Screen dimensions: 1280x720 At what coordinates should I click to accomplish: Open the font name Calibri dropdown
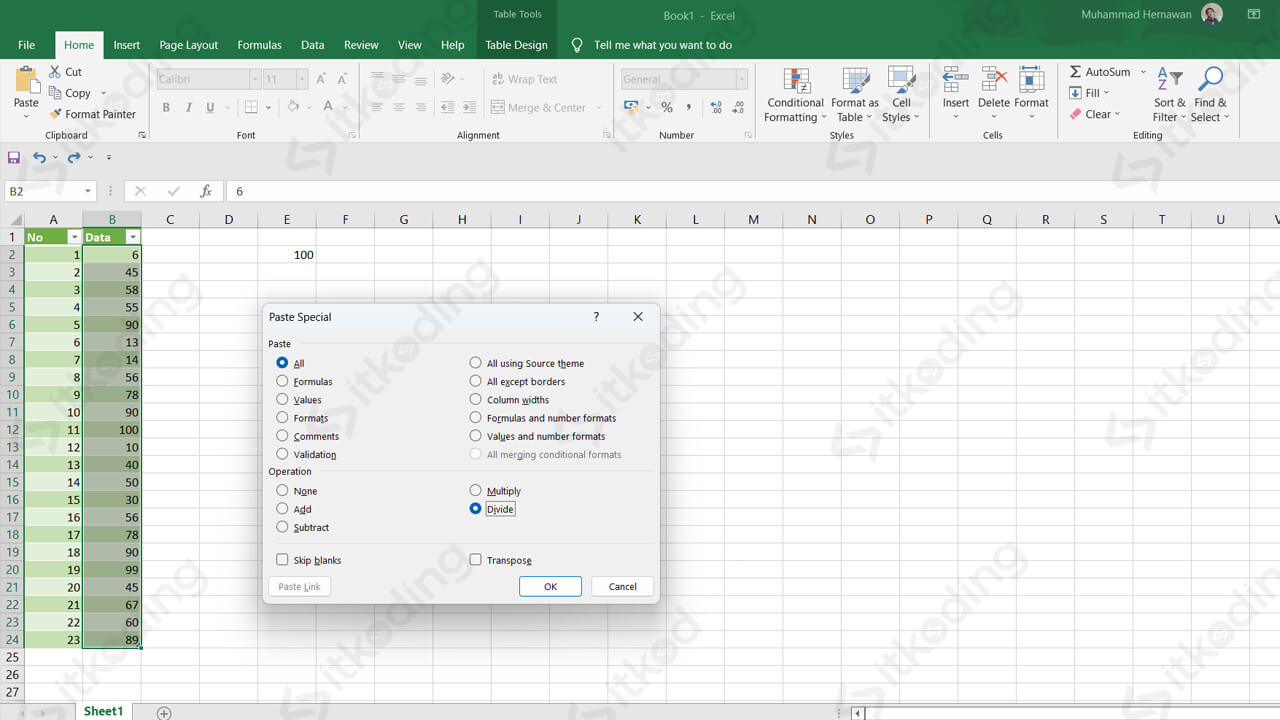pos(256,79)
